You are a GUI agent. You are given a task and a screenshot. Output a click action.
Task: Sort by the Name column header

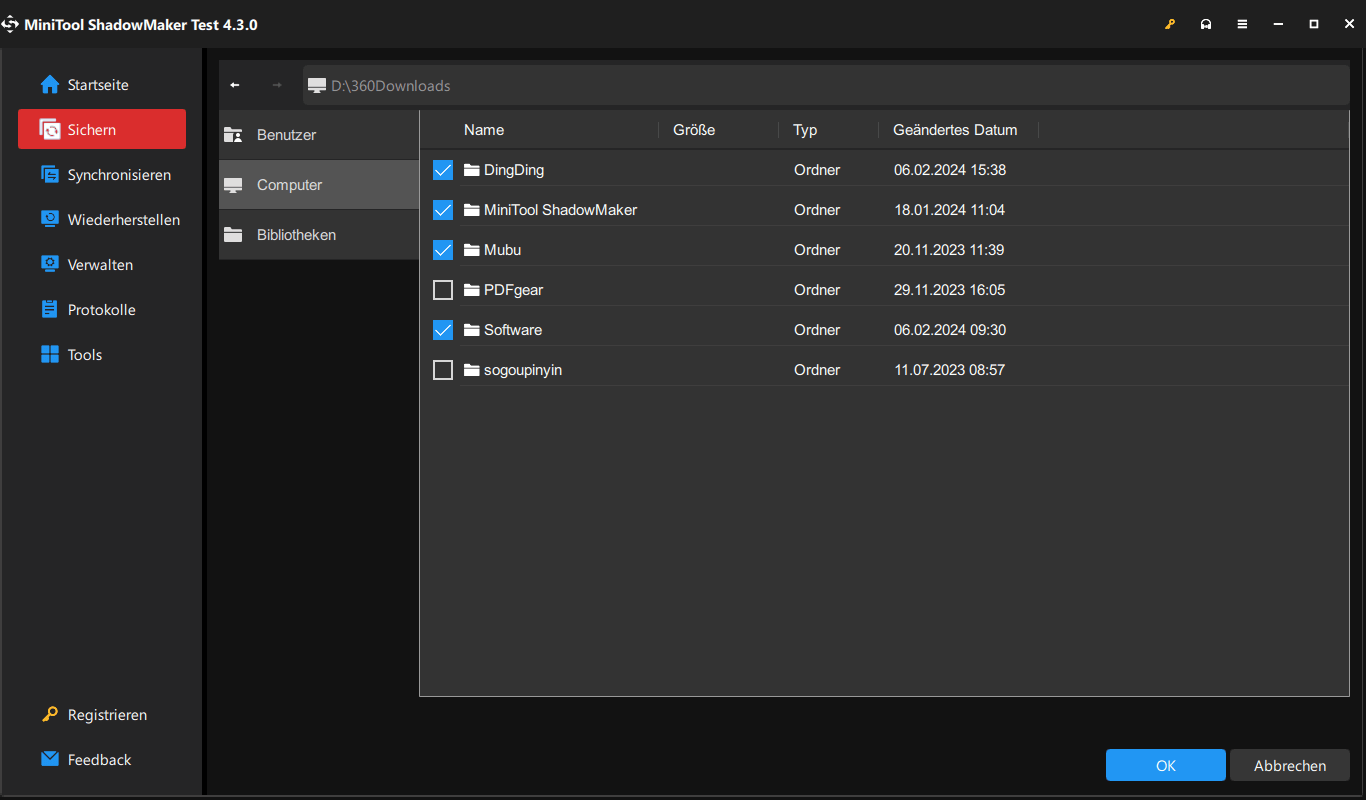[484, 130]
